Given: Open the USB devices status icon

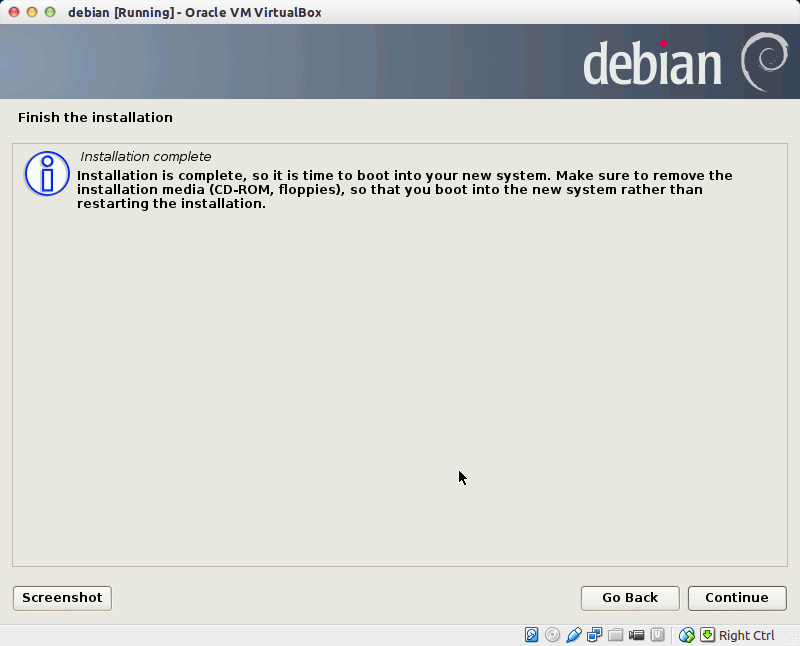Looking at the screenshot, I should (573, 635).
